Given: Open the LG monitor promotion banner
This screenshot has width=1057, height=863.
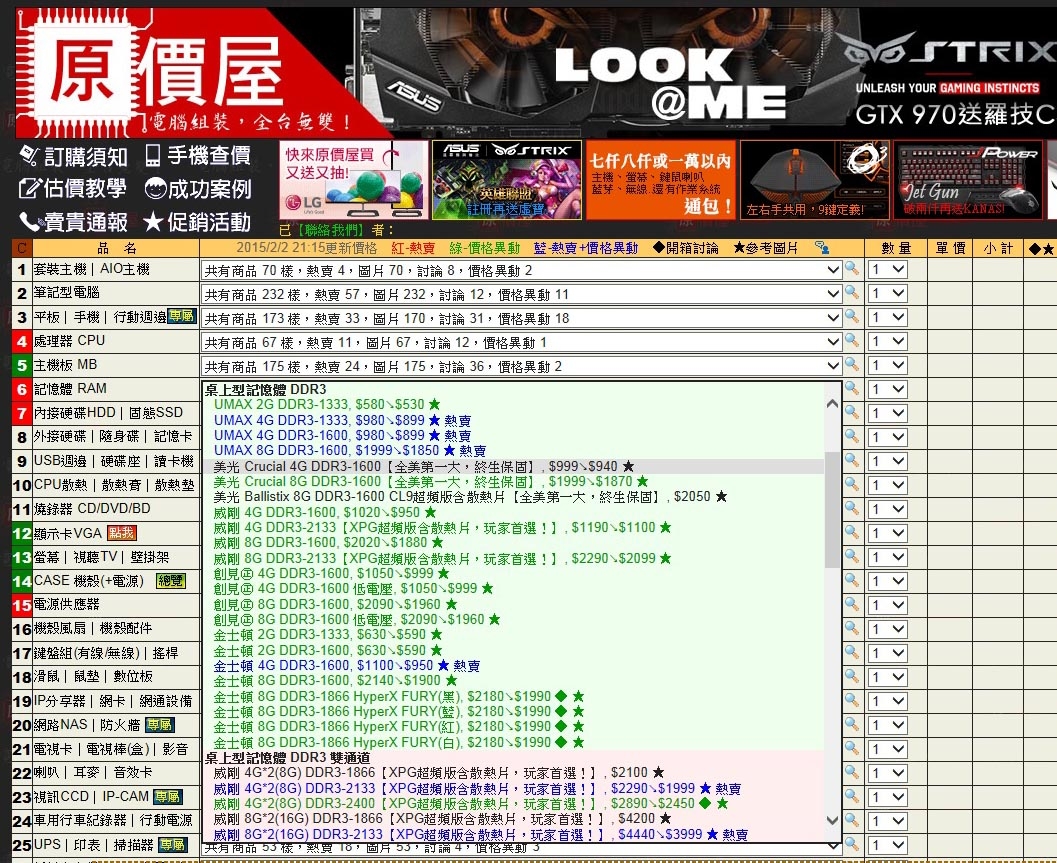Looking at the screenshot, I should click(354, 180).
